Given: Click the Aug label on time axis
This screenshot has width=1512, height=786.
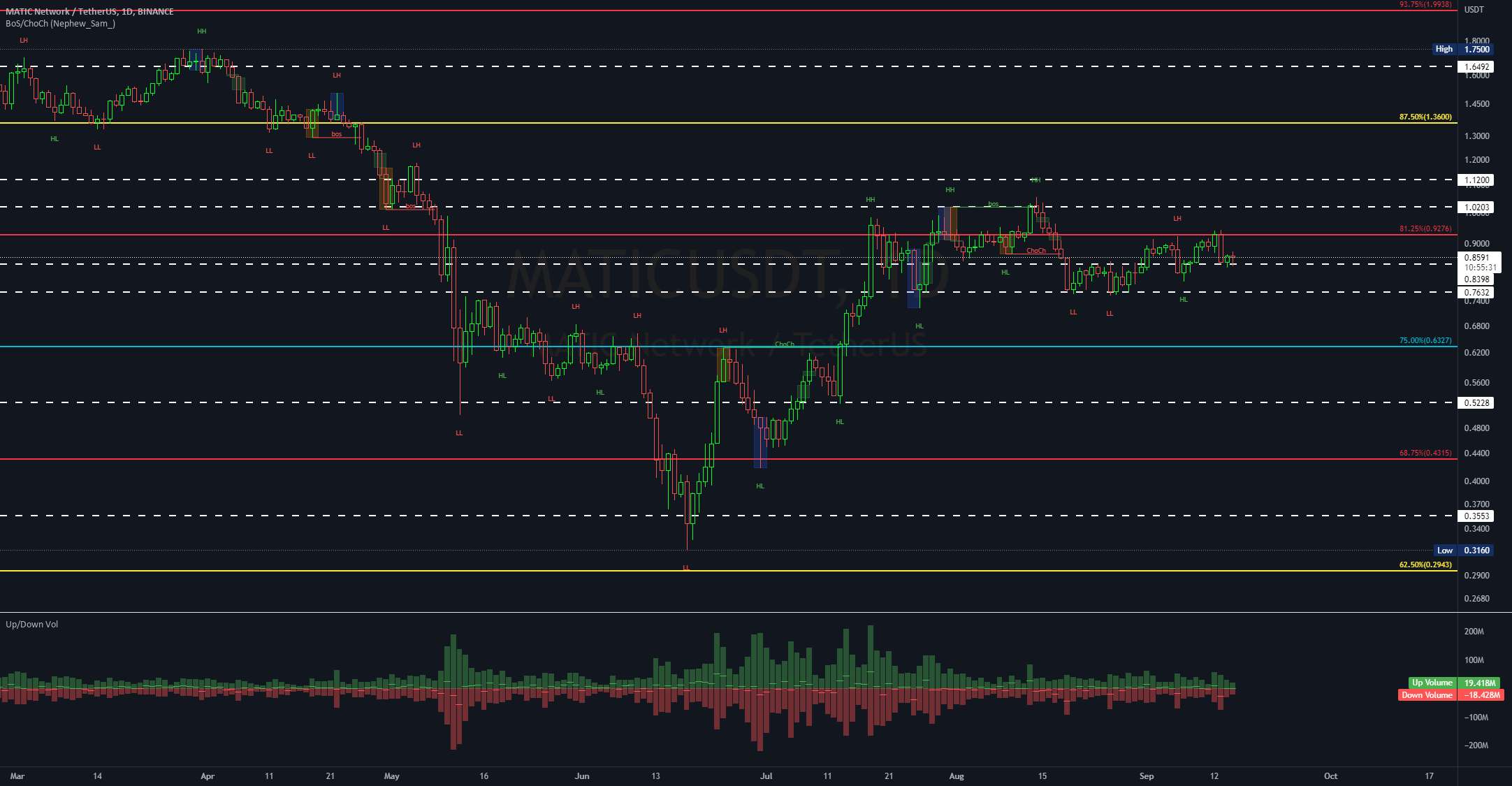Looking at the screenshot, I should (x=957, y=776).
